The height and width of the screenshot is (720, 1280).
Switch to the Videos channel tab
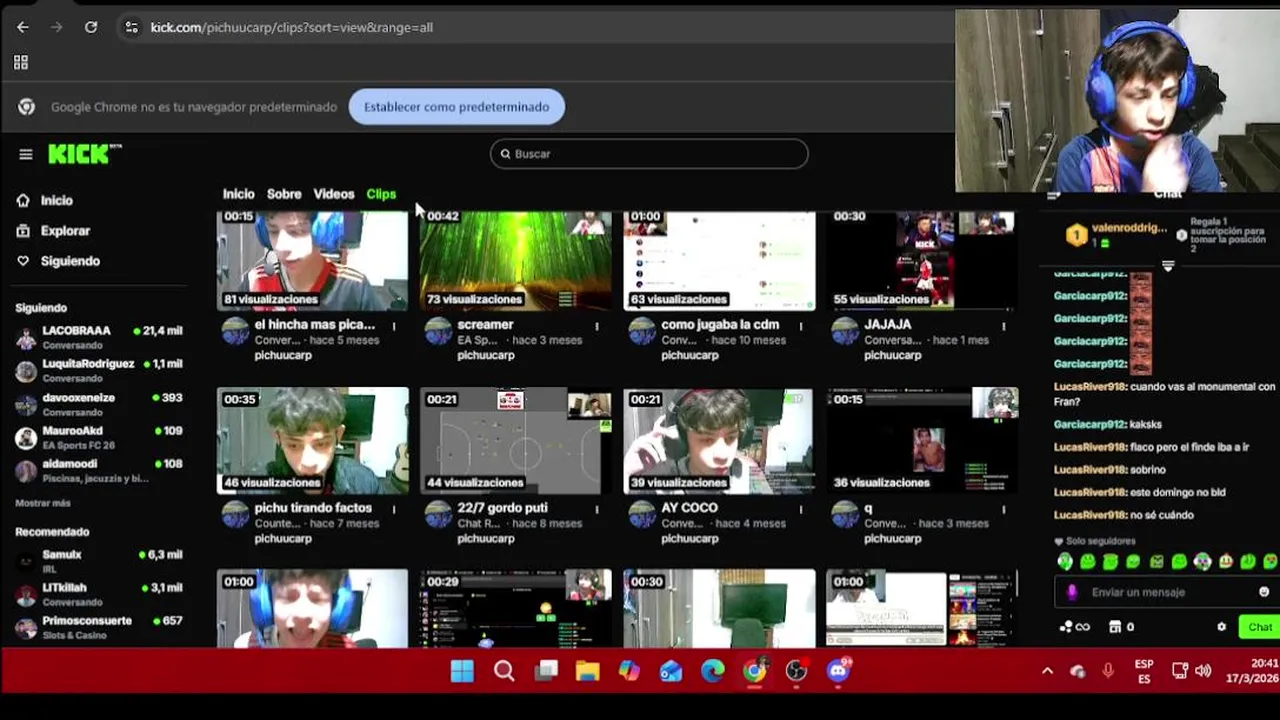(x=334, y=194)
